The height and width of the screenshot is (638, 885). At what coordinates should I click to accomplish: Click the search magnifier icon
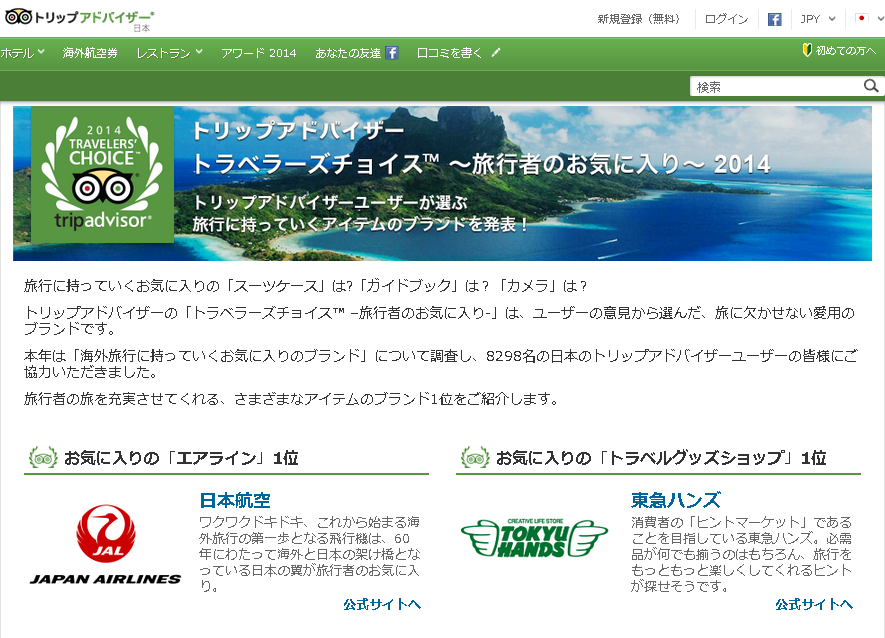tap(871, 87)
